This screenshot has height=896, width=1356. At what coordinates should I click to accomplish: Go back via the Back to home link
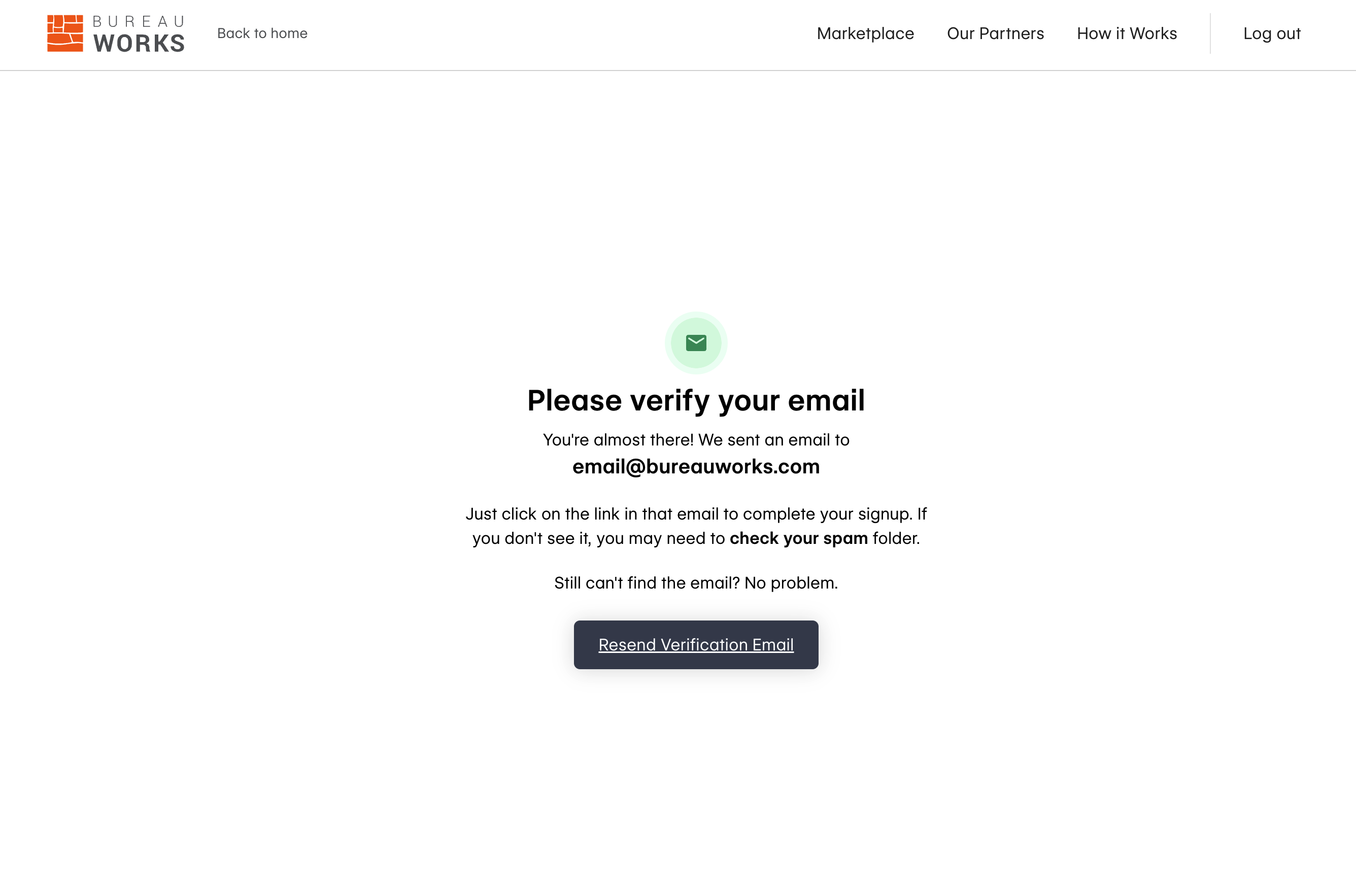tap(262, 33)
